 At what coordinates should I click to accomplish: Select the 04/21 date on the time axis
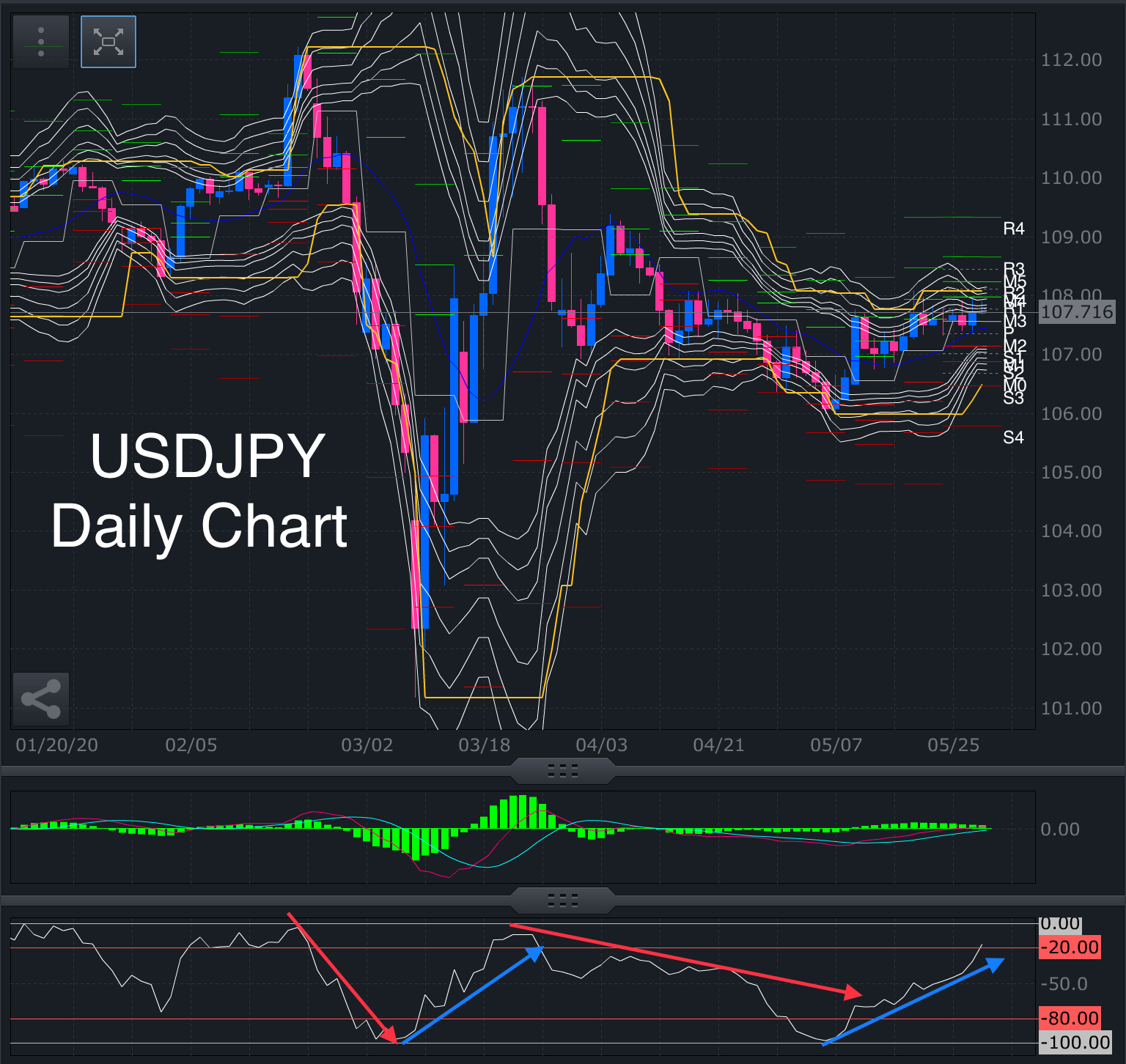[719, 745]
